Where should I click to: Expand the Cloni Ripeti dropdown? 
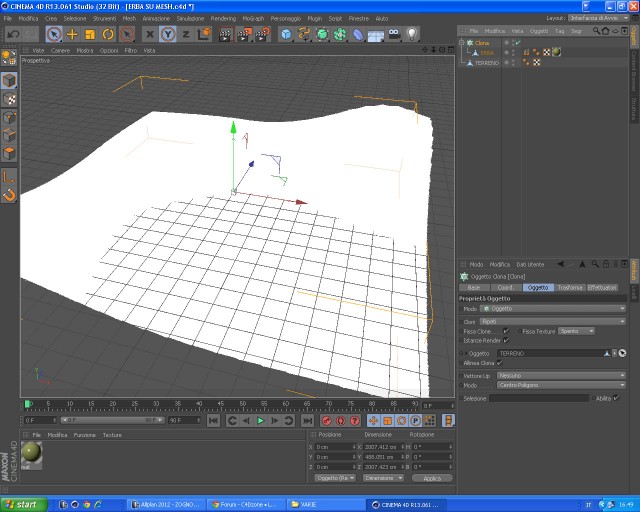point(553,322)
